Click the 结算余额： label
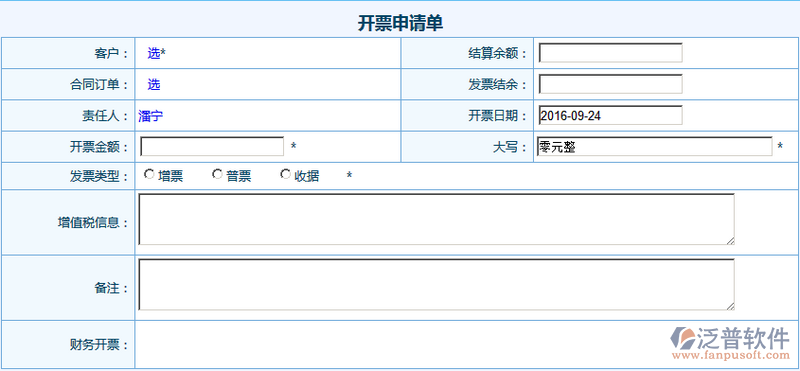The width and height of the screenshot is (800, 371). click(498, 53)
